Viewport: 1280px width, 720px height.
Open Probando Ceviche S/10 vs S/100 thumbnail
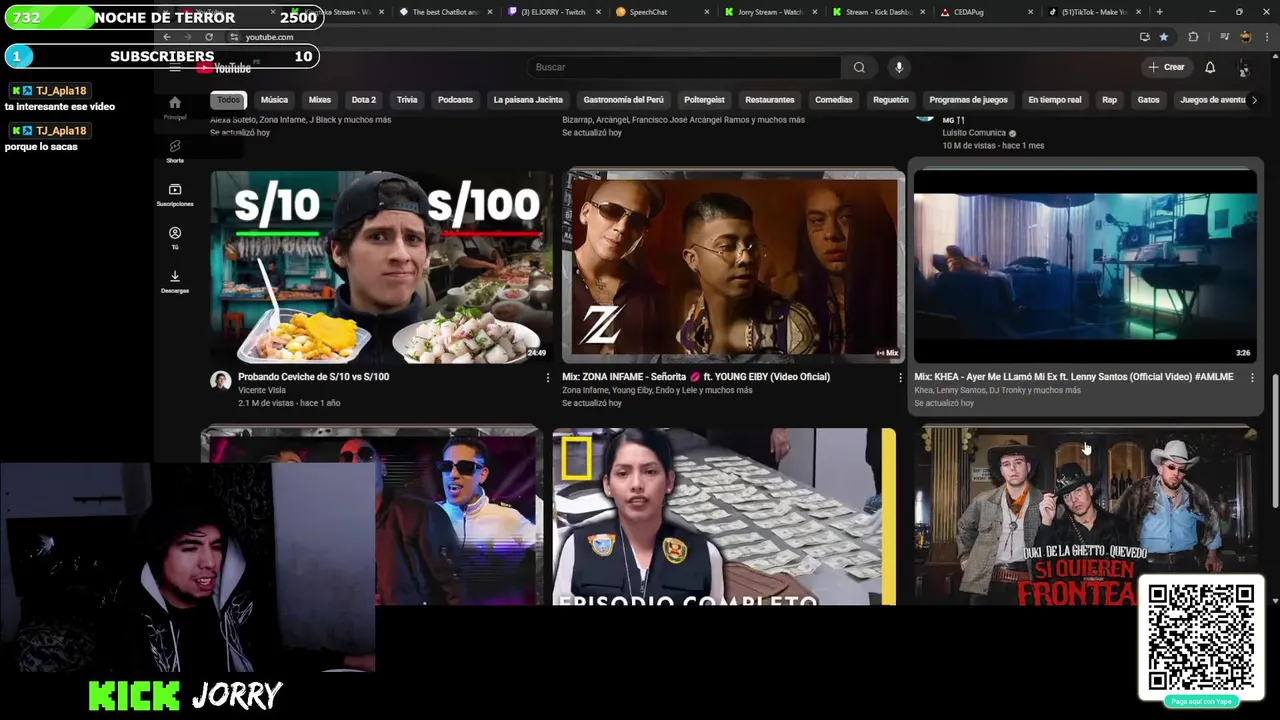tap(381, 266)
